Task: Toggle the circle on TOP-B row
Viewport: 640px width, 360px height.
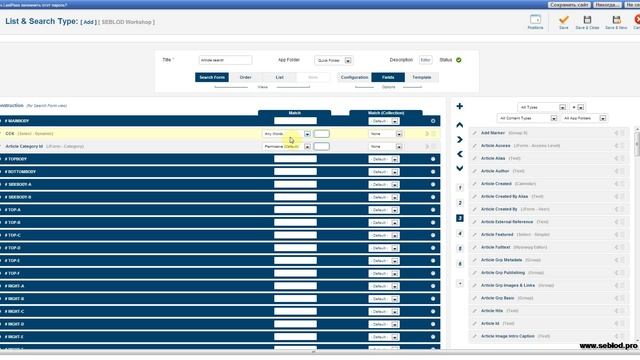Action: pos(433,222)
